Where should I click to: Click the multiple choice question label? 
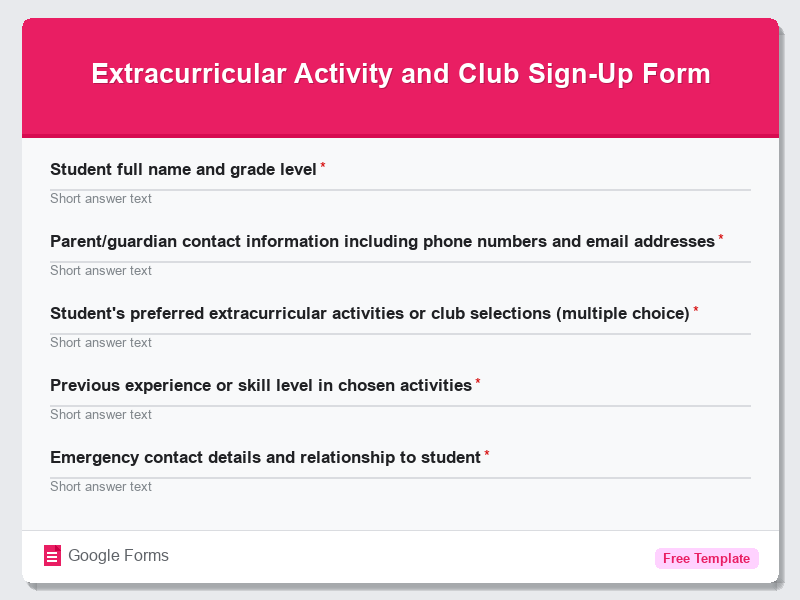click(370, 313)
